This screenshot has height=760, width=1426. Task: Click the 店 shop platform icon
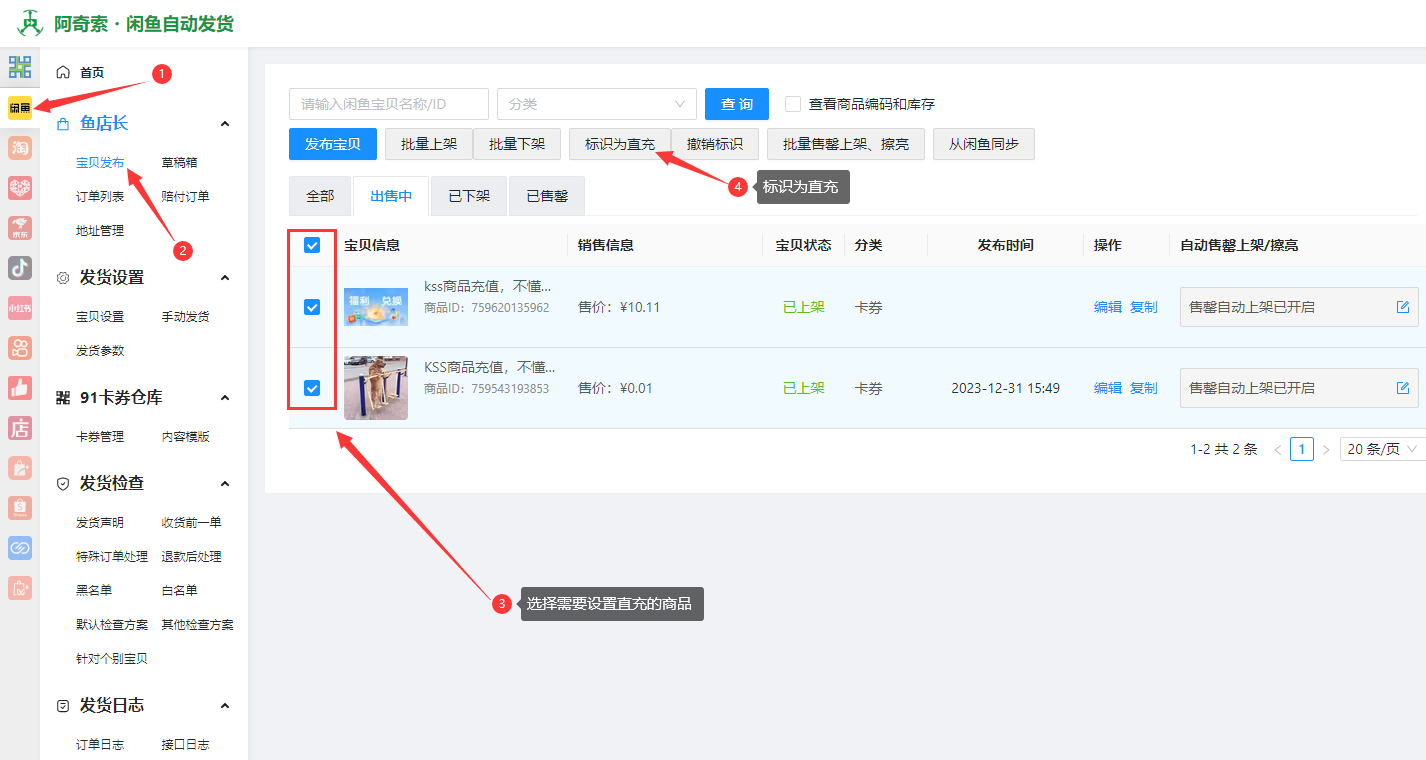point(20,427)
